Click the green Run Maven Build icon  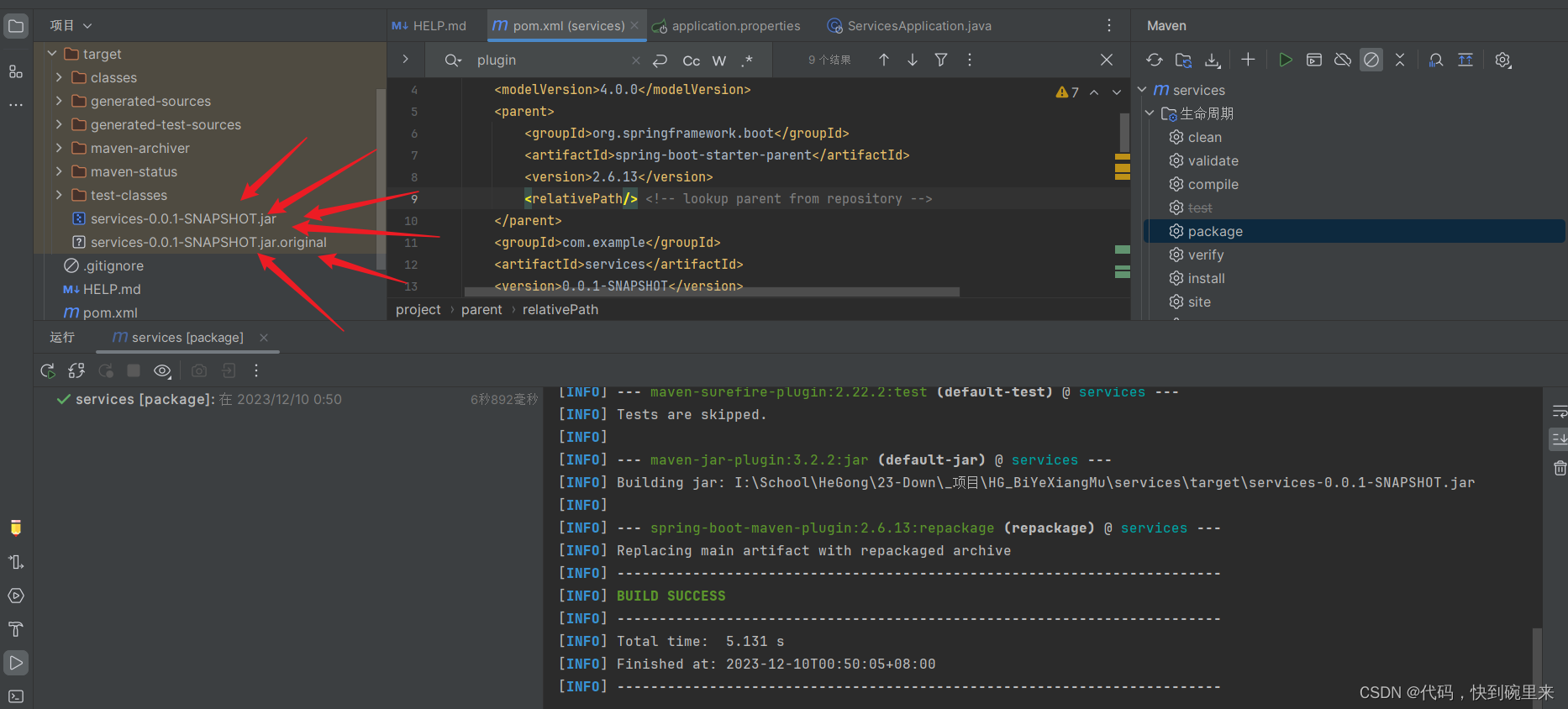(x=1285, y=60)
